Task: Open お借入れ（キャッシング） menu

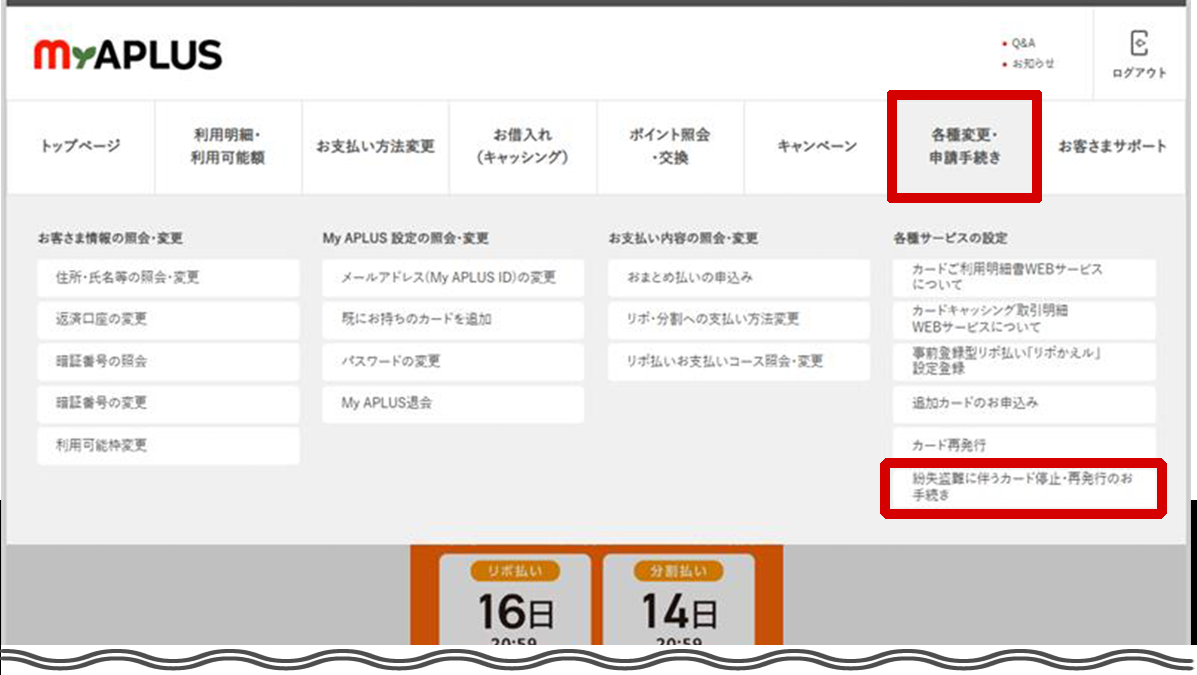Action: [x=522, y=146]
